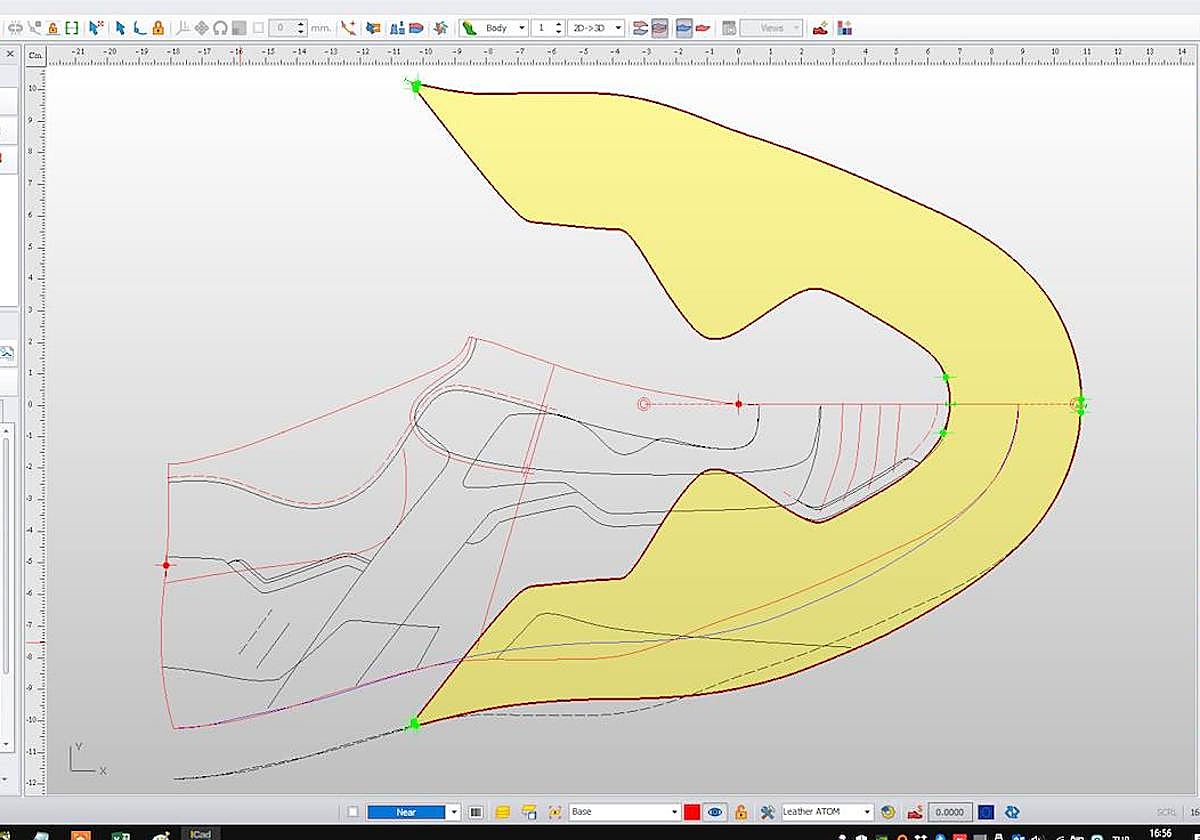
Task: Click the 0.0000 value field
Action: coord(949,812)
